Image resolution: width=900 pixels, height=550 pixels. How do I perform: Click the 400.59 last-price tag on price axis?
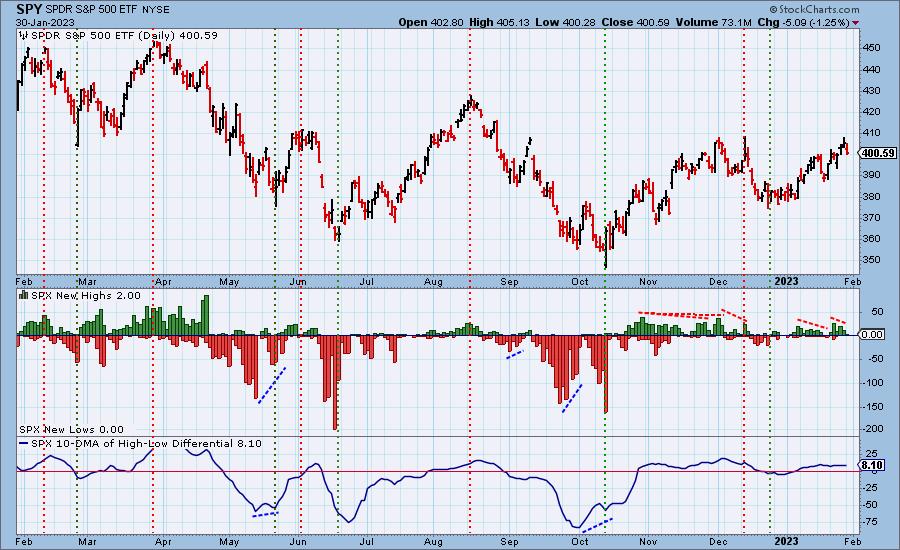[877, 153]
